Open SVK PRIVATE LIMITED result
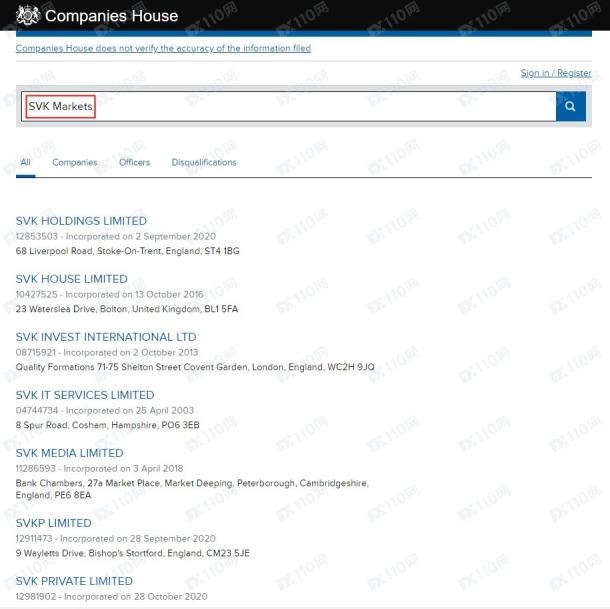 [74, 581]
